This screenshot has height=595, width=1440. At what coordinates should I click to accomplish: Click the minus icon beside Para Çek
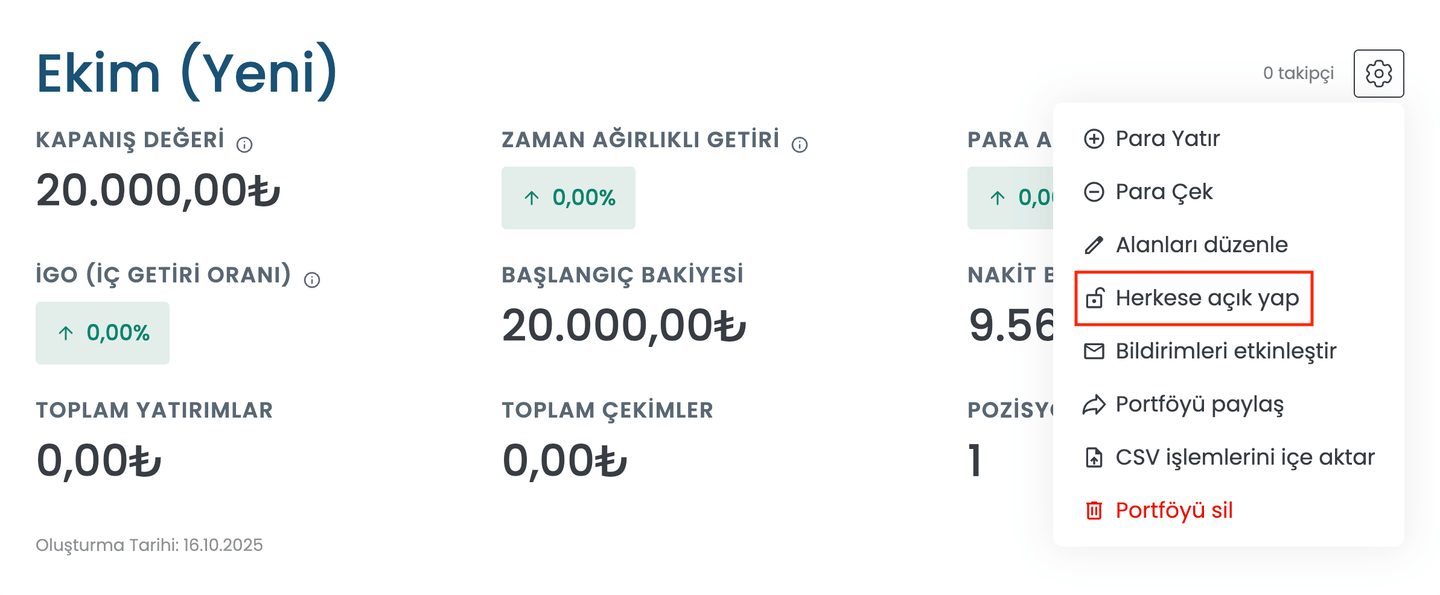[1094, 192]
